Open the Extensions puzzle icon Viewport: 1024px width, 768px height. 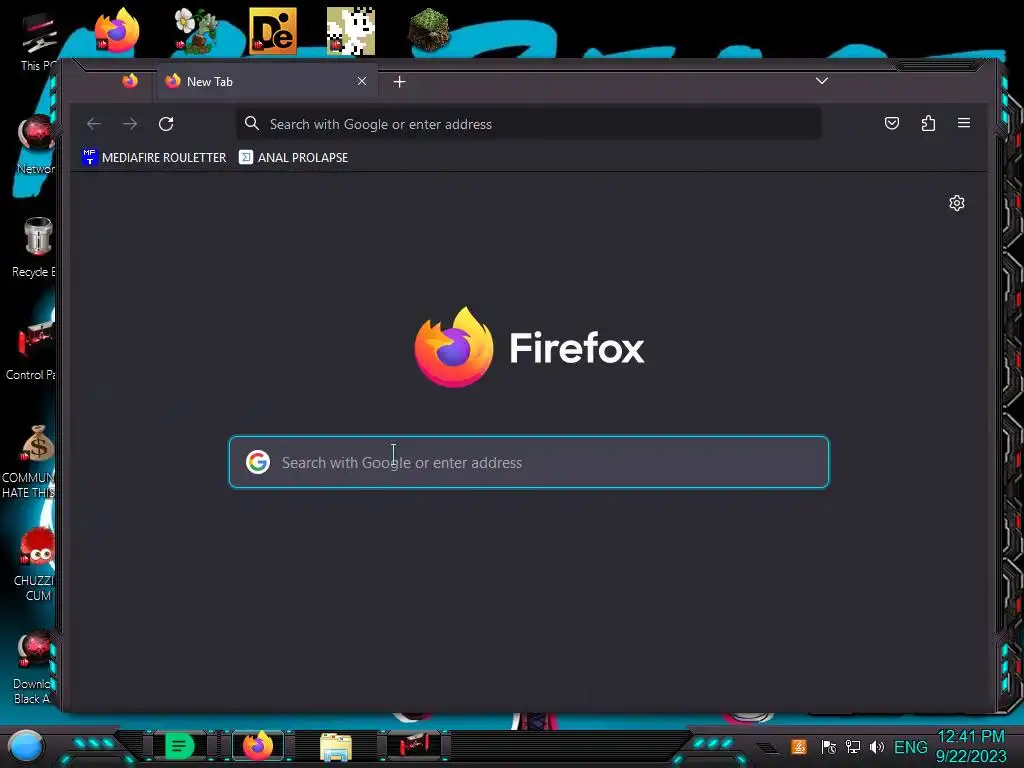click(928, 123)
